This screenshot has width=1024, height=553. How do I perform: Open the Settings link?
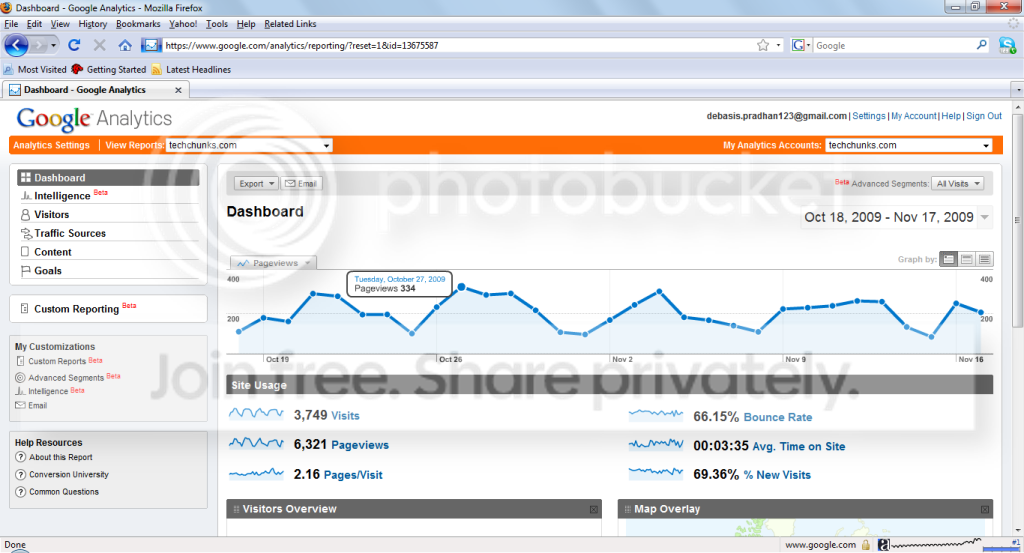tap(869, 116)
